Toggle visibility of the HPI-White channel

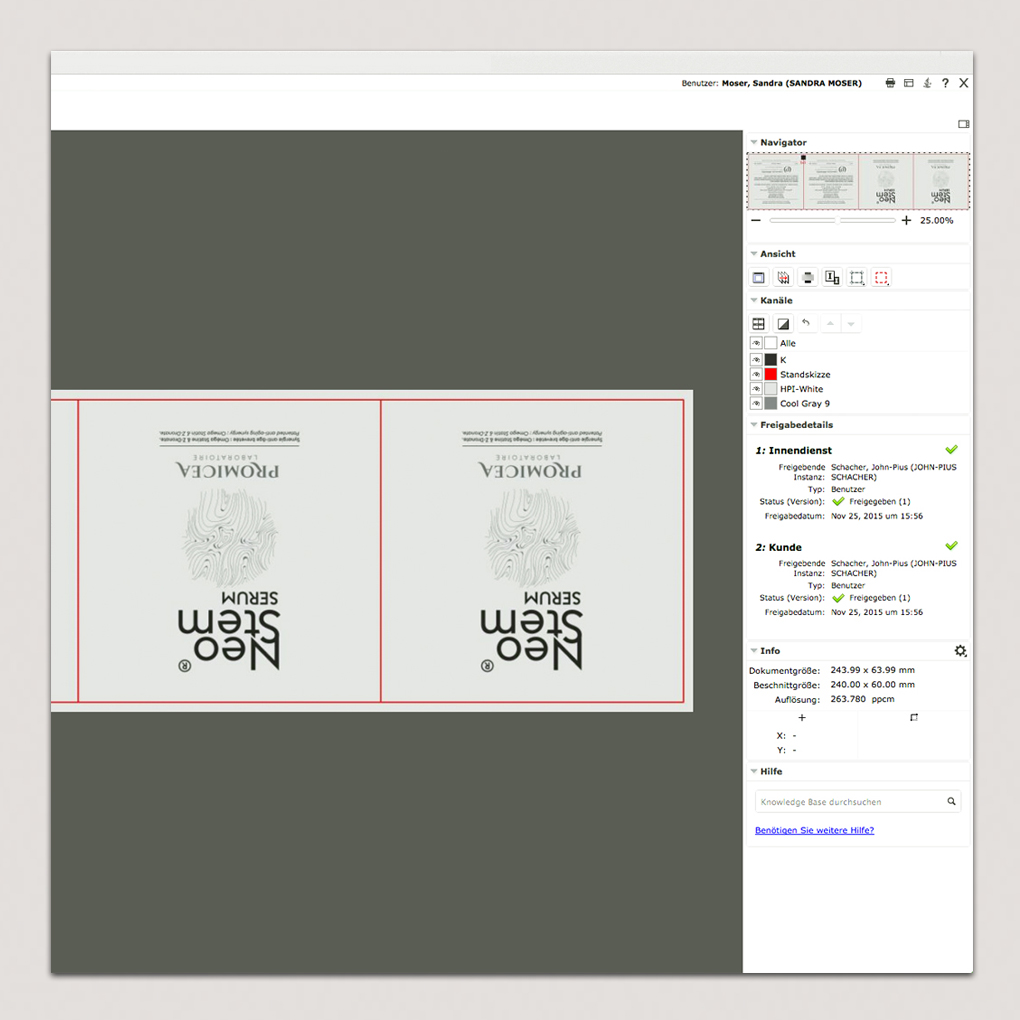pos(756,388)
